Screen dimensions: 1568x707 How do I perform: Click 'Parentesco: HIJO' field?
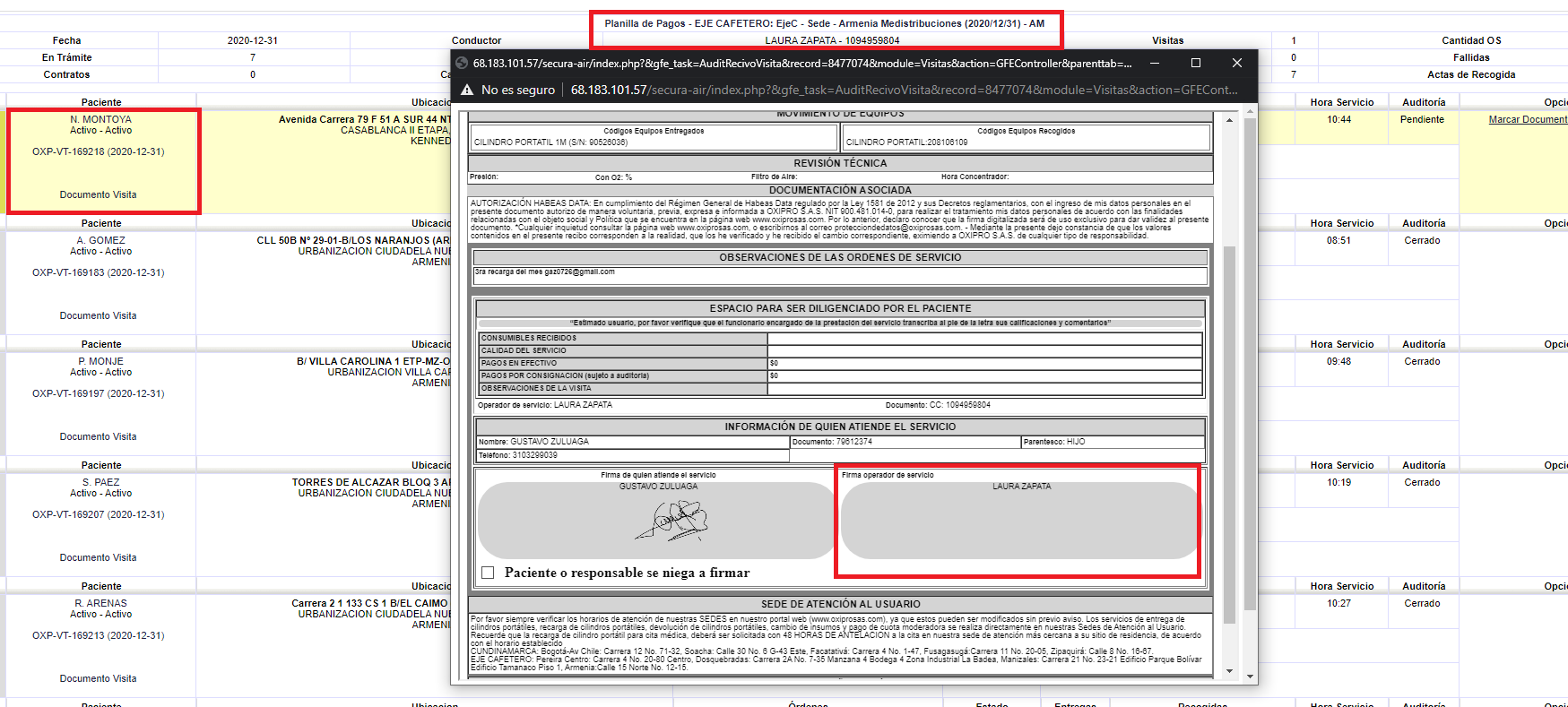tap(1113, 442)
